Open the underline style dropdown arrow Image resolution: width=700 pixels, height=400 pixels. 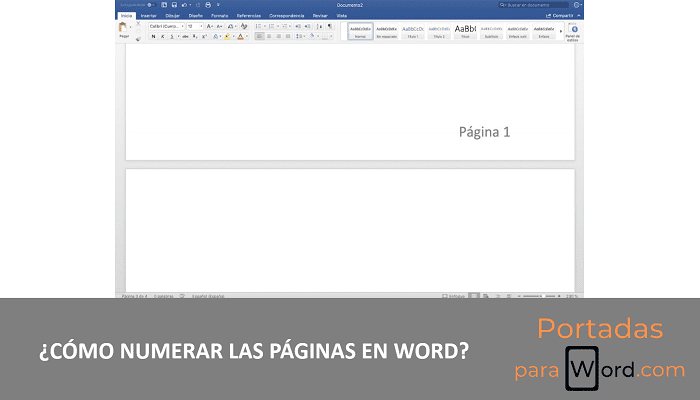[x=178, y=36]
